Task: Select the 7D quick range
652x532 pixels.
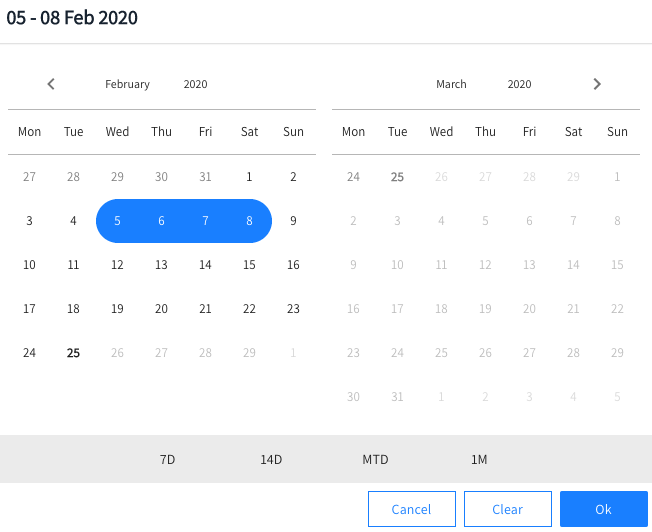Action: point(167,459)
